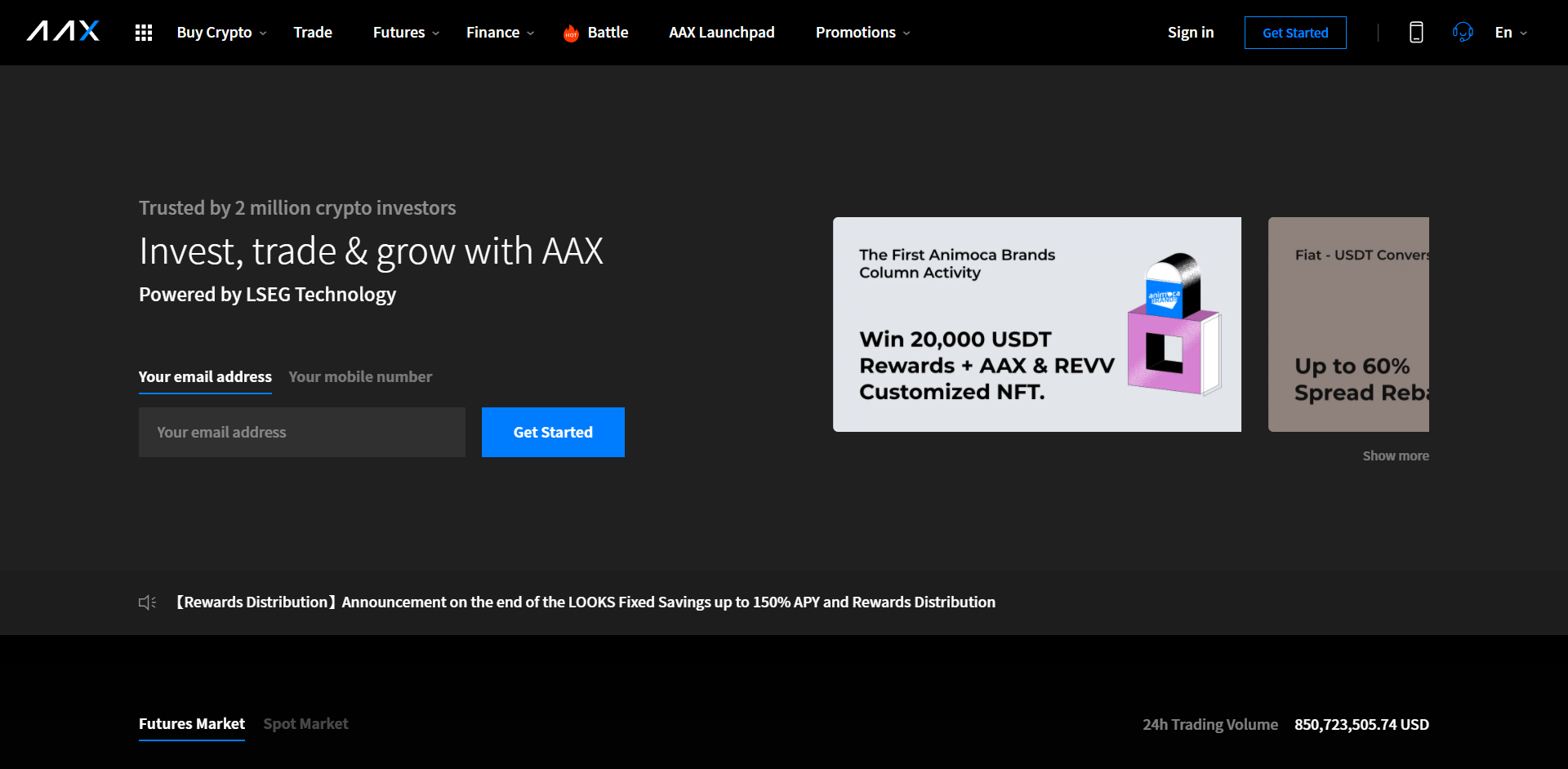Screen dimensions: 1568x769
Task: Click the hot flame icon beside Battle
Action: coord(571,33)
